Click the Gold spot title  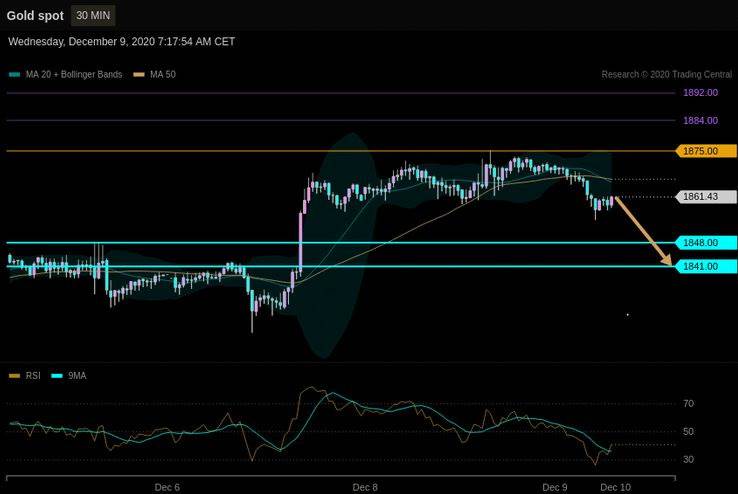click(35, 16)
